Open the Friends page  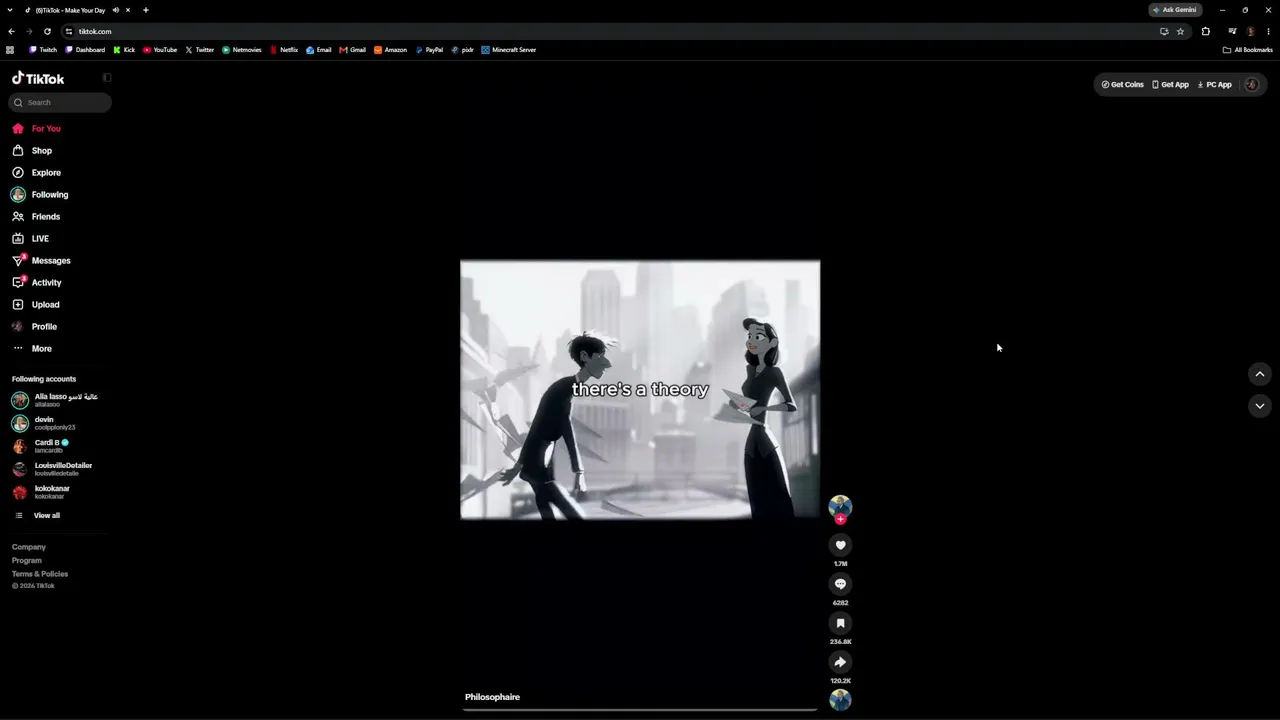pyautogui.click(x=36, y=217)
